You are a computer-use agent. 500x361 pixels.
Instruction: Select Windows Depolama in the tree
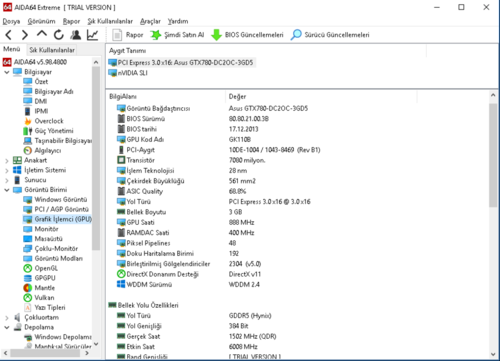(58, 337)
